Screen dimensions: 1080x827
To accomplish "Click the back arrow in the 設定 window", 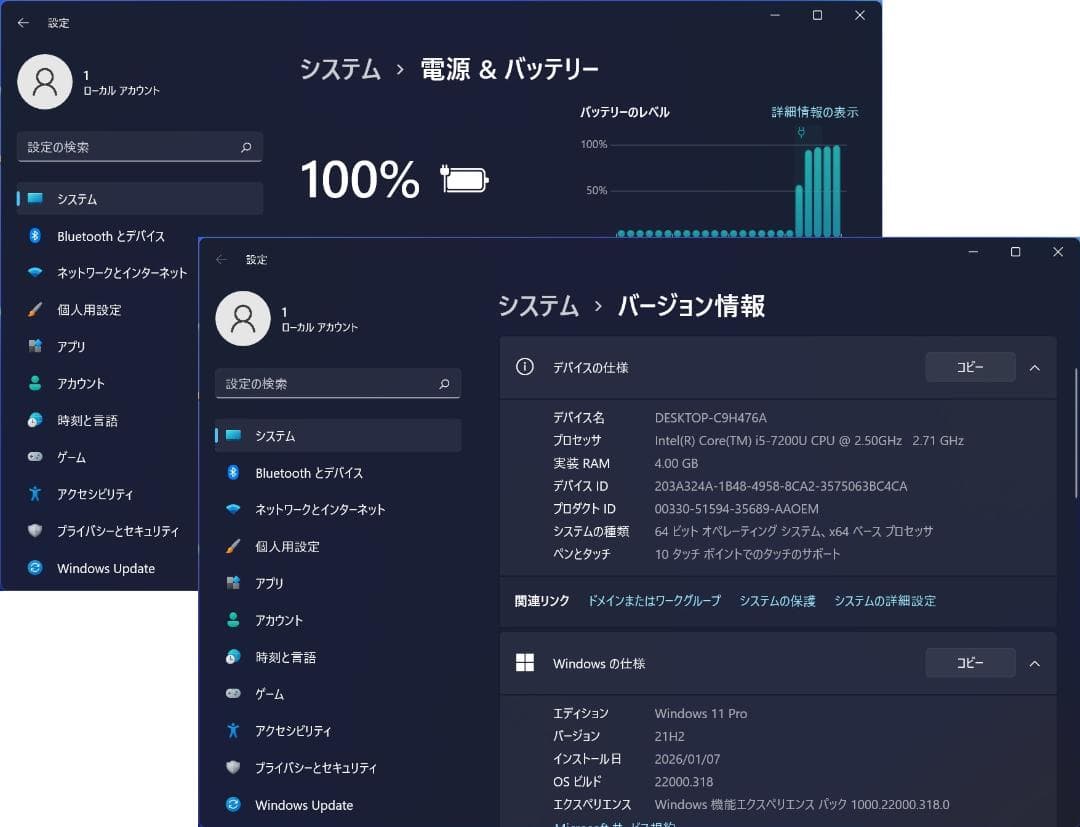I will point(222,258).
